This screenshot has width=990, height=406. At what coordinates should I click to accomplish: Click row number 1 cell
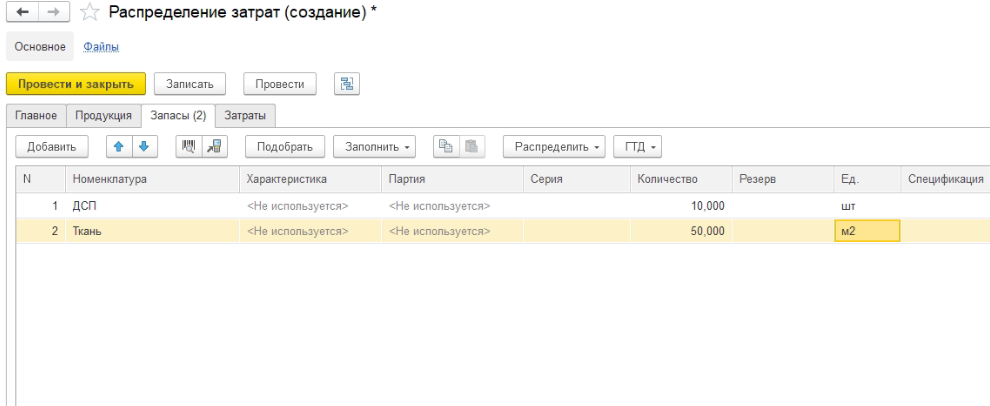coord(40,206)
